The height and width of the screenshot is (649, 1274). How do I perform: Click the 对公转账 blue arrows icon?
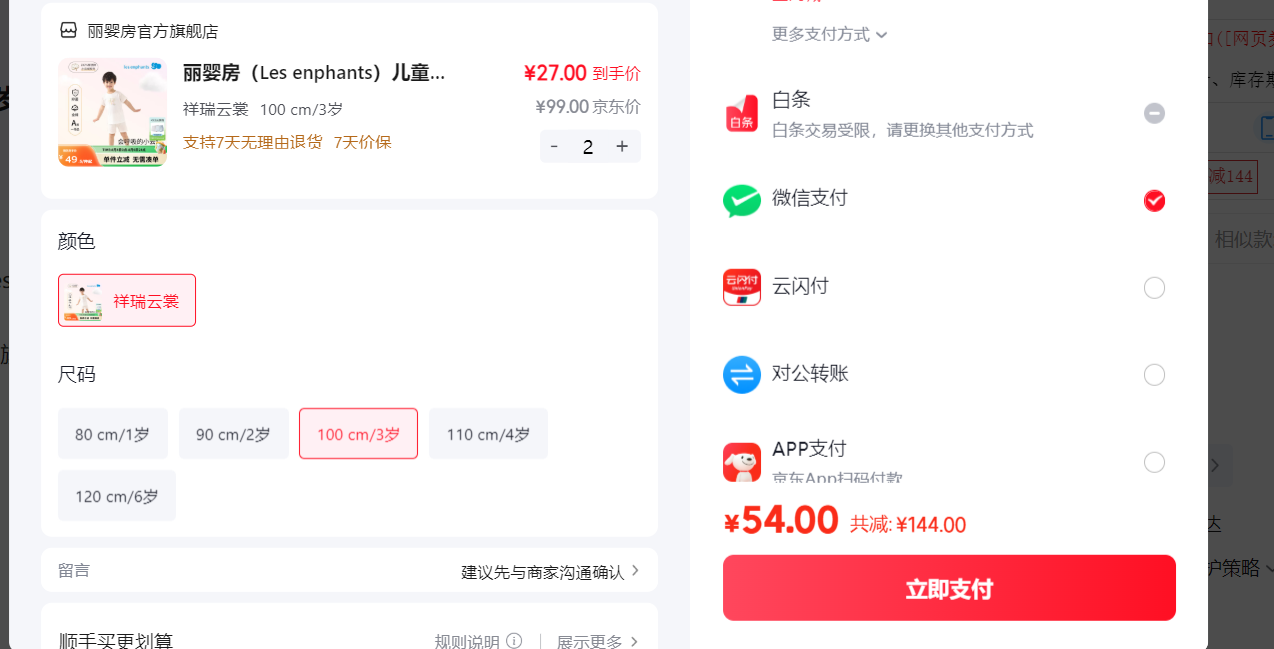click(742, 375)
